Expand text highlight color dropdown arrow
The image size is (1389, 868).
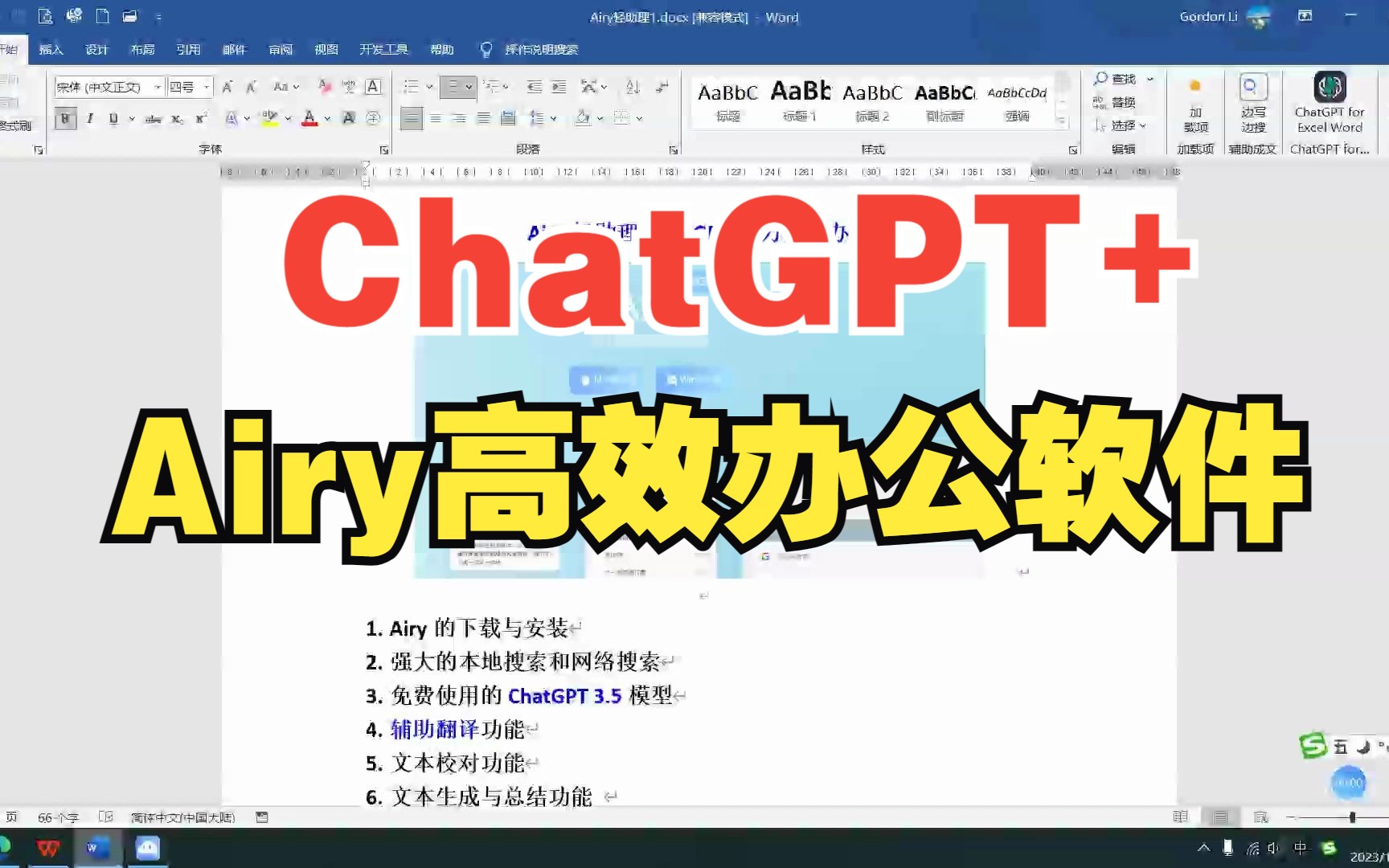point(288,119)
